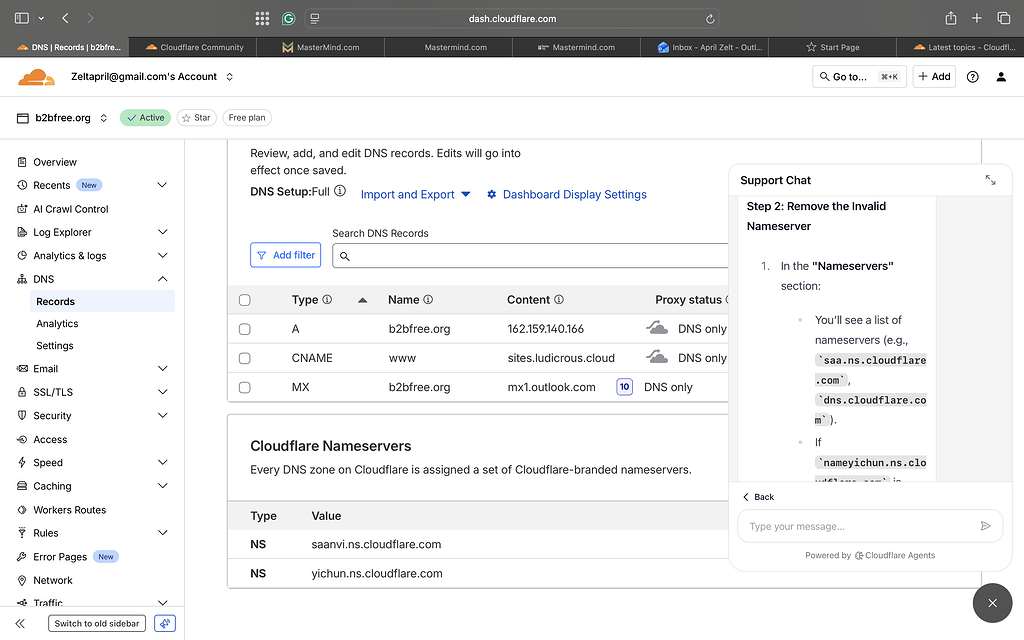Viewport: 1024px width, 640px height.
Task: Click proxy cloud icon in A record row
Action: [657, 328]
